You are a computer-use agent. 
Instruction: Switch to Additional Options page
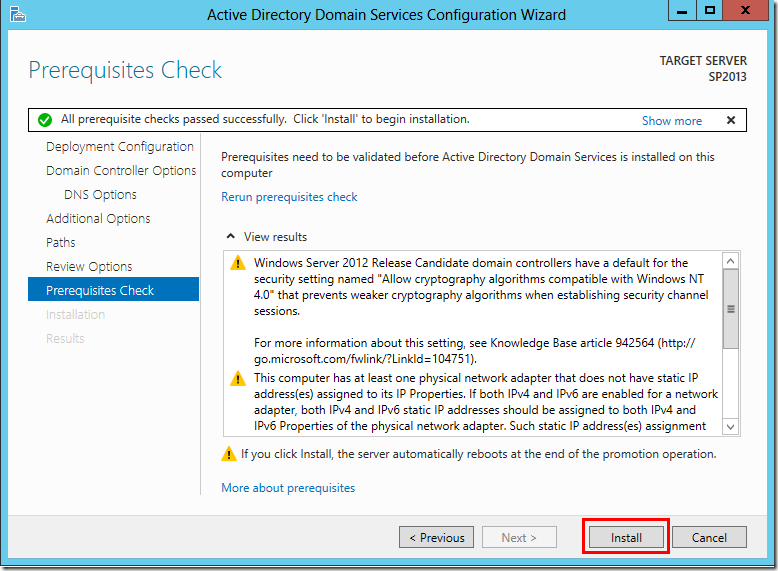(x=98, y=219)
